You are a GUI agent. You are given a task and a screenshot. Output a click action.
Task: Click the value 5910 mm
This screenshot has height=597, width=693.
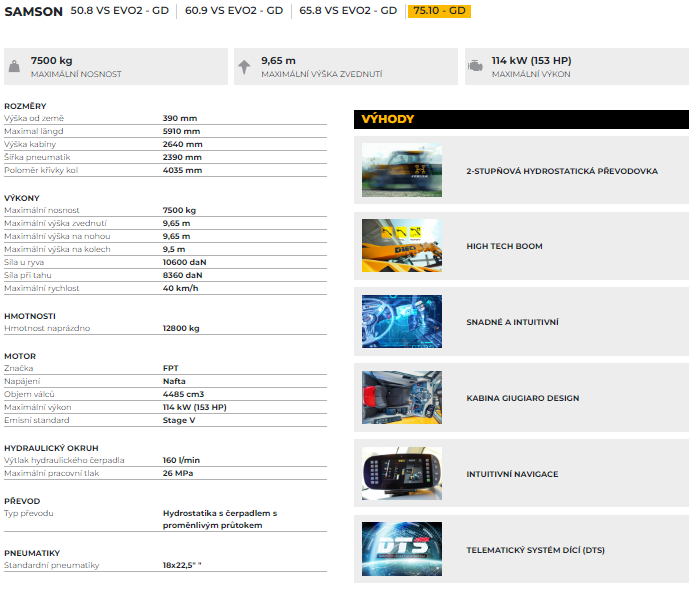[x=181, y=131]
